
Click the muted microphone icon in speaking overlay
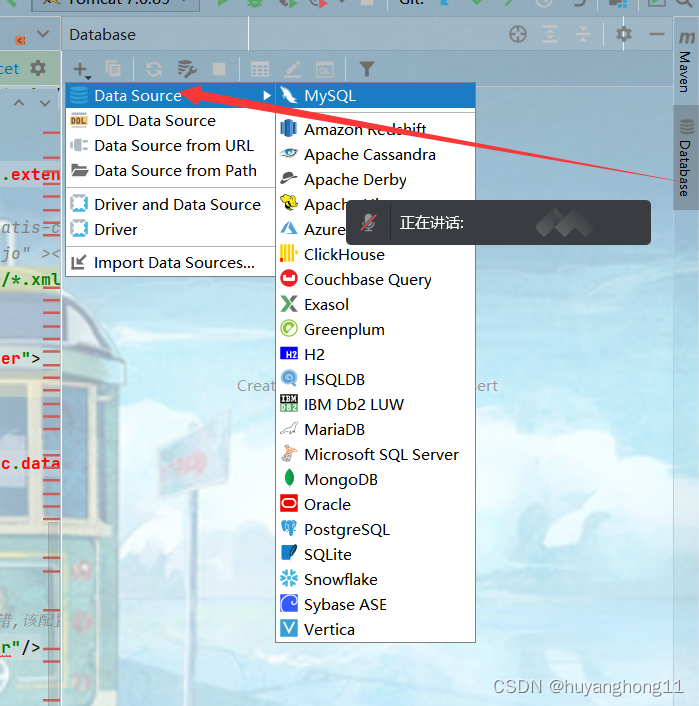tap(368, 222)
